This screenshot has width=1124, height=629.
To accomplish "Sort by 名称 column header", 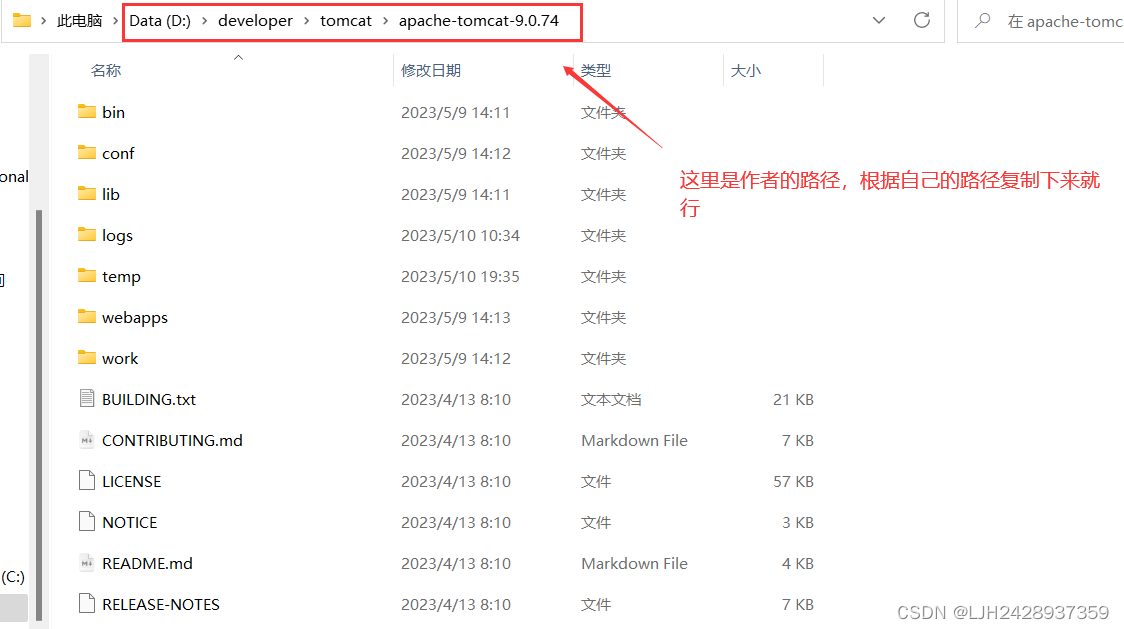I will [x=105, y=70].
